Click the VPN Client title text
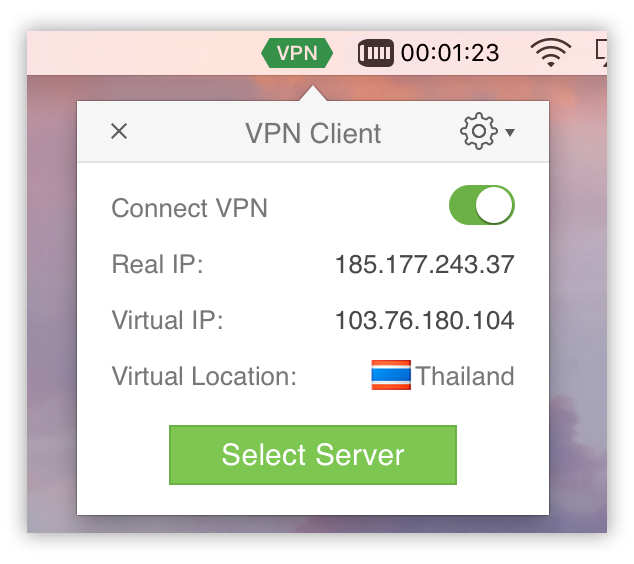 click(313, 133)
